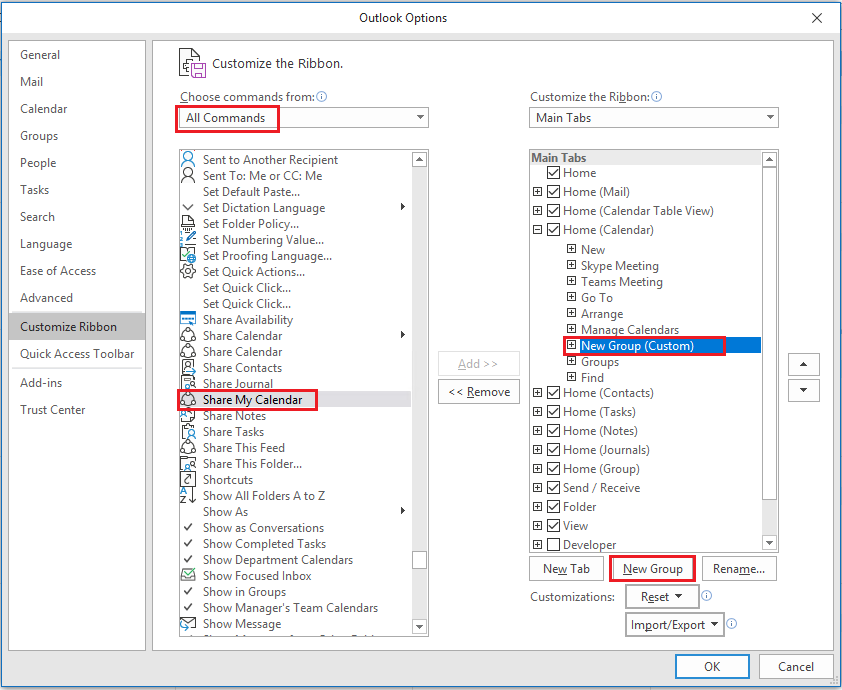Click the Set Folder Policy icon
Viewport: 842px width, 690px height.
188,223
